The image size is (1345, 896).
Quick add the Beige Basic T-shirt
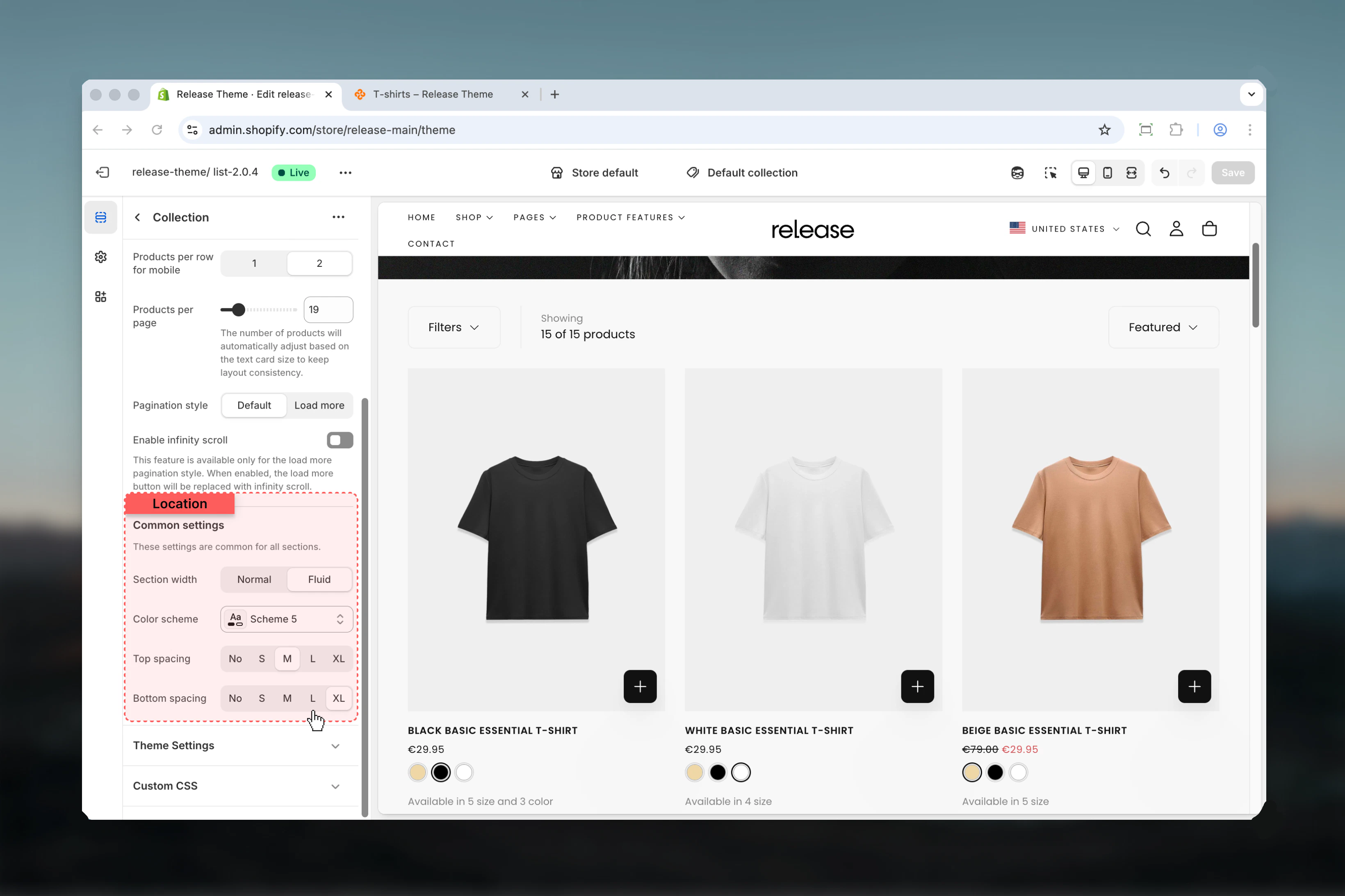click(1194, 686)
